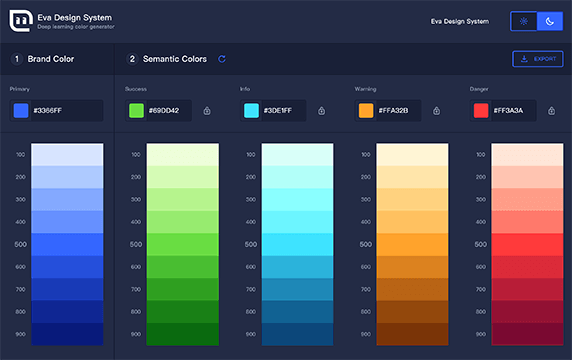Lock the Info color #3DE1FF
Image resolution: width=572 pixels, height=360 pixels.
tap(321, 111)
